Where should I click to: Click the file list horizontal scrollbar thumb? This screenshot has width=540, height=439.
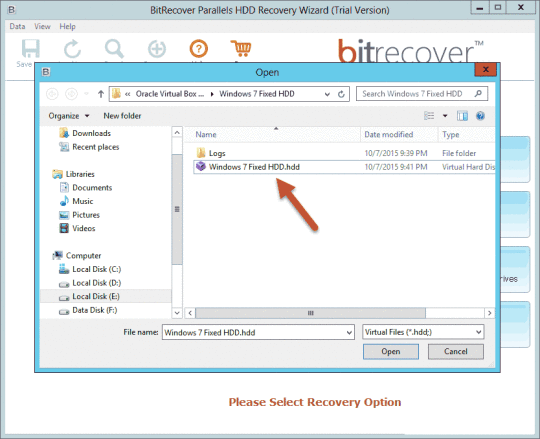pos(311,313)
